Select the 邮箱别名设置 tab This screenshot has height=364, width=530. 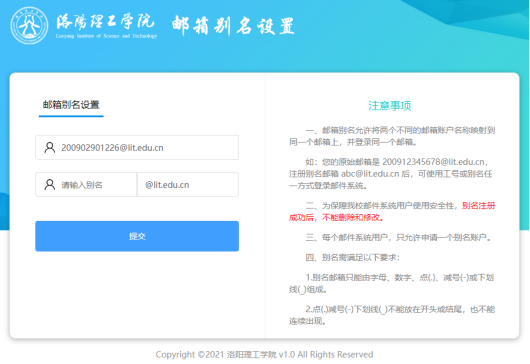pos(71,105)
